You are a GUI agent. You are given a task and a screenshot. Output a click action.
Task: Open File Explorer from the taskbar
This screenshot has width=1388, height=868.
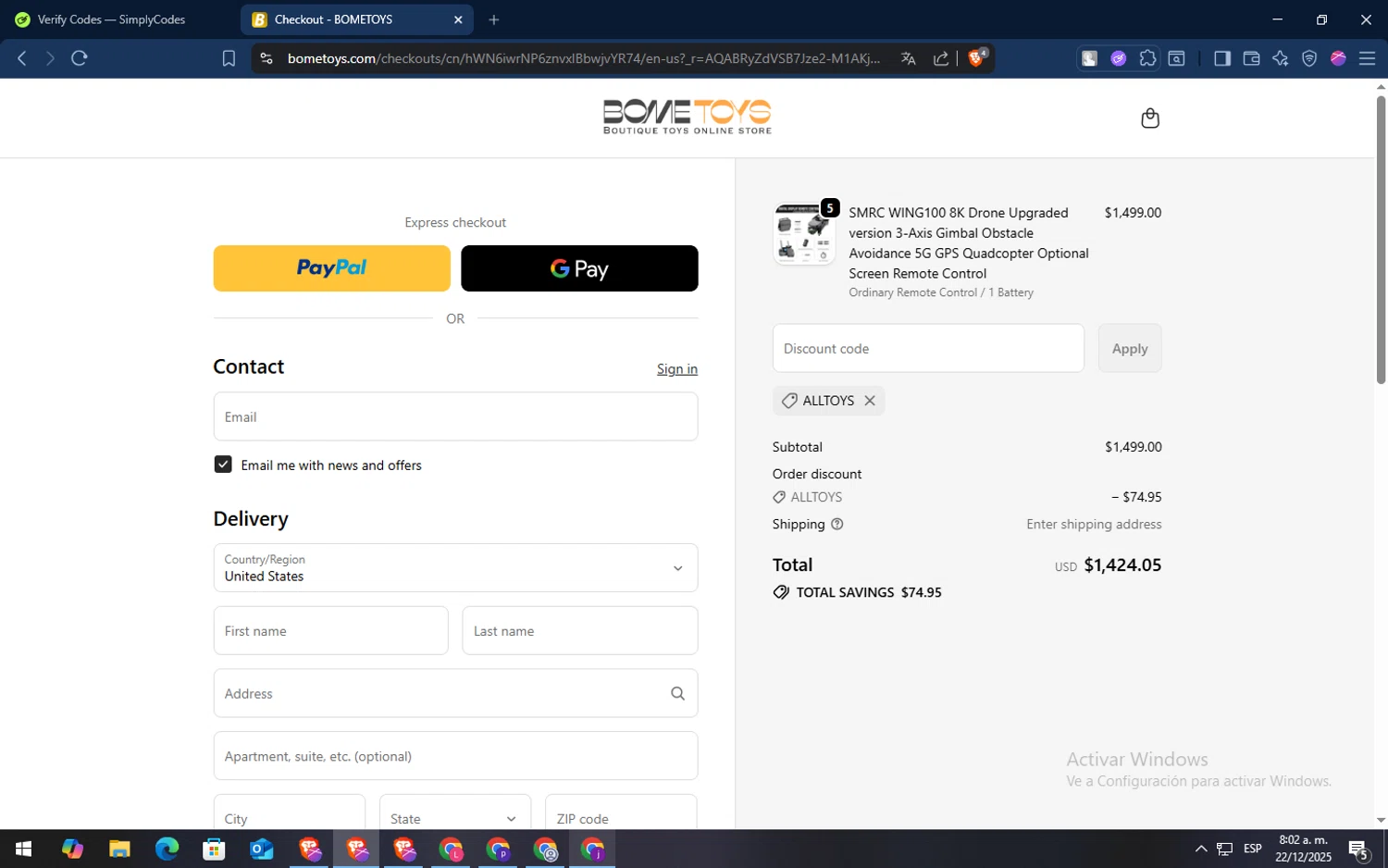119,849
